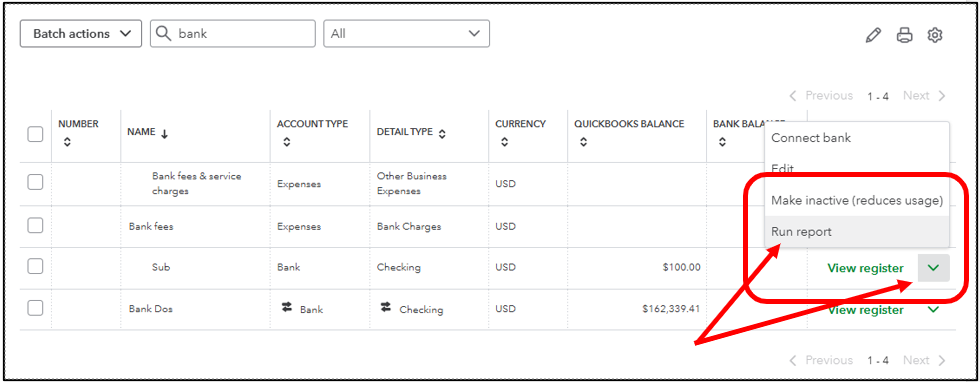Click the Bank Dos account name
Image resolution: width=980 pixels, height=382 pixels.
click(151, 309)
